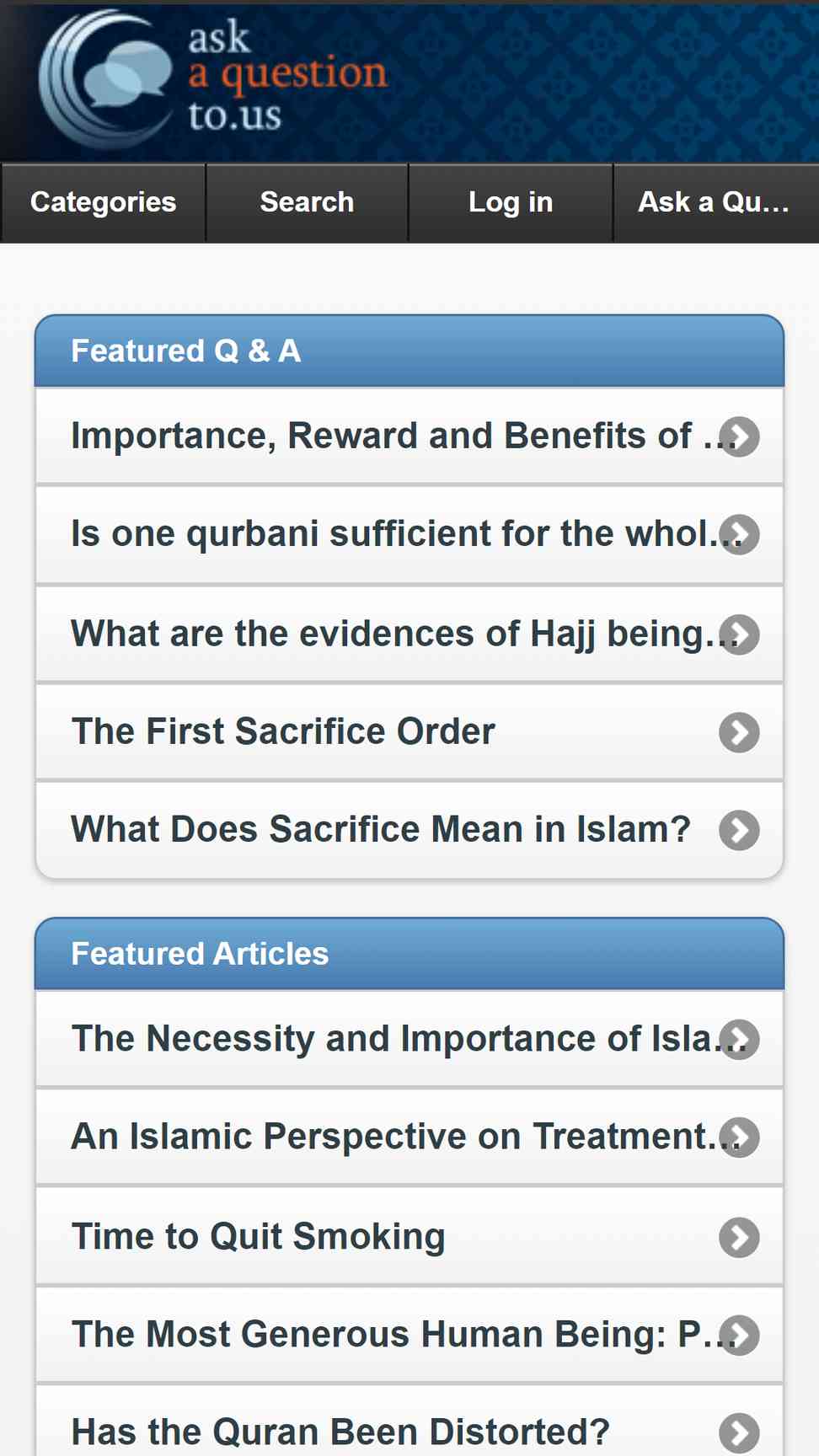Open the Ask a Question nav item
Viewport: 819px width, 1456px height.
(x=715, y=202)
